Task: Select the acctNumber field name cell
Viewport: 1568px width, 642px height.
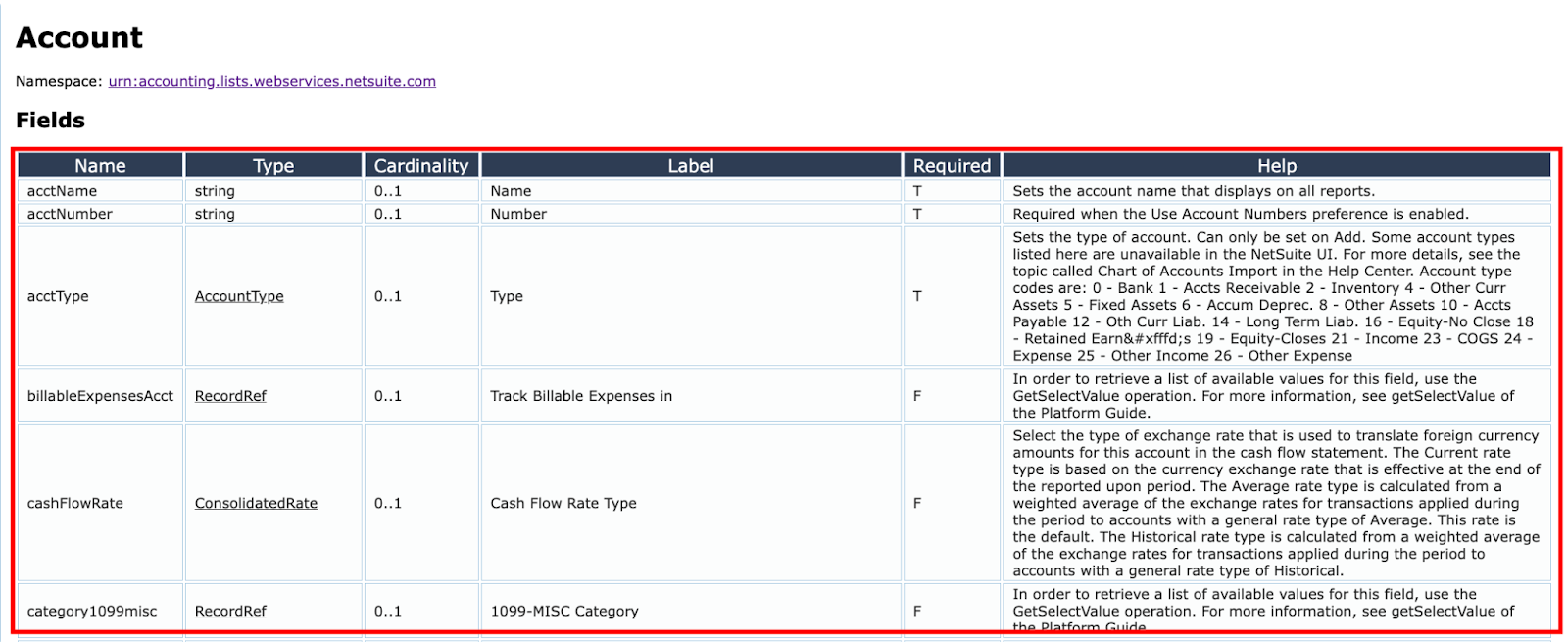Action: 100,214
